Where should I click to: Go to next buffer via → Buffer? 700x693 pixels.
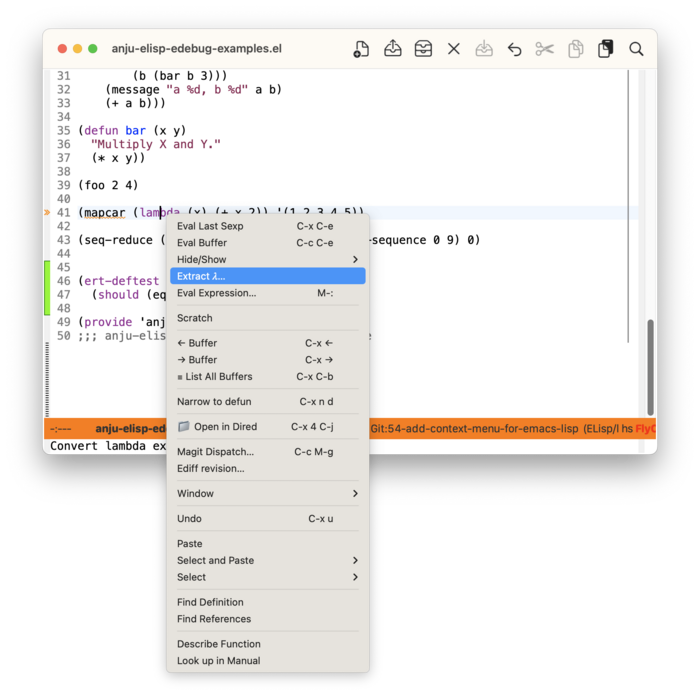pos(268,360)
